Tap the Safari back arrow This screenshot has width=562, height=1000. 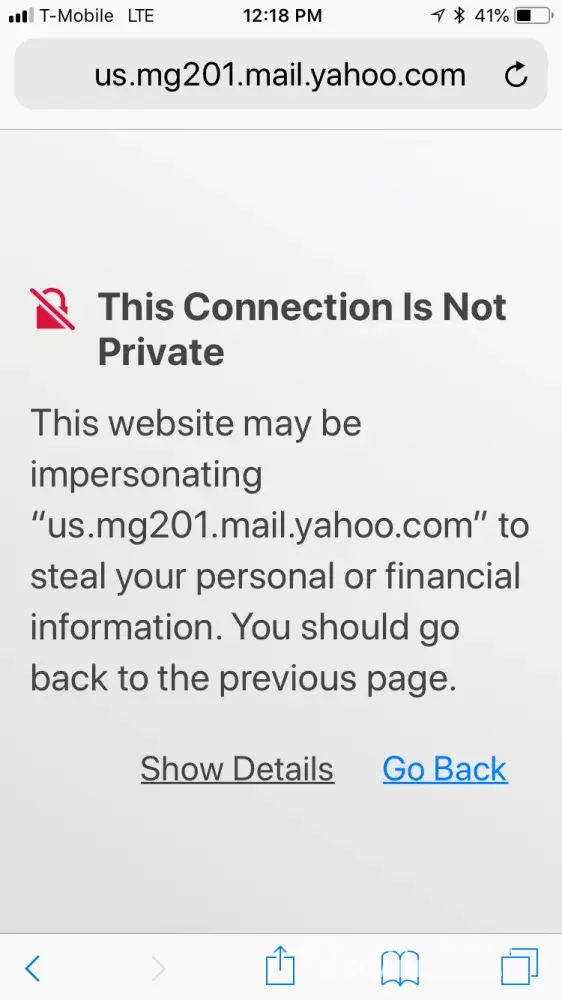pyautogui.click(x=33, y=968)
